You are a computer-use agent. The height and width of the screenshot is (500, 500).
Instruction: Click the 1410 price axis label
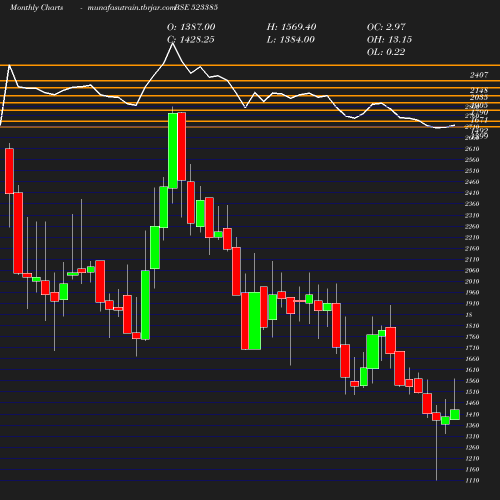[x=472, y=414]
